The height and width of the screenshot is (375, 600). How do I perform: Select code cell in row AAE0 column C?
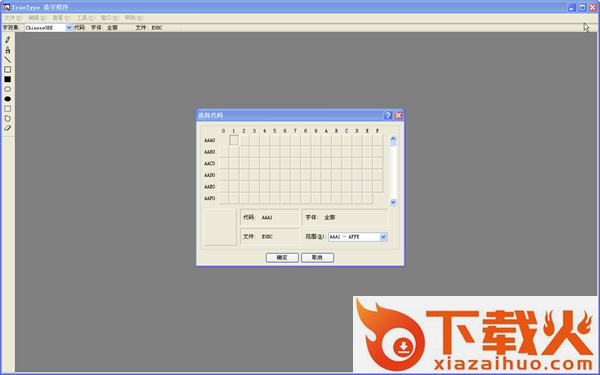[347, 187]
